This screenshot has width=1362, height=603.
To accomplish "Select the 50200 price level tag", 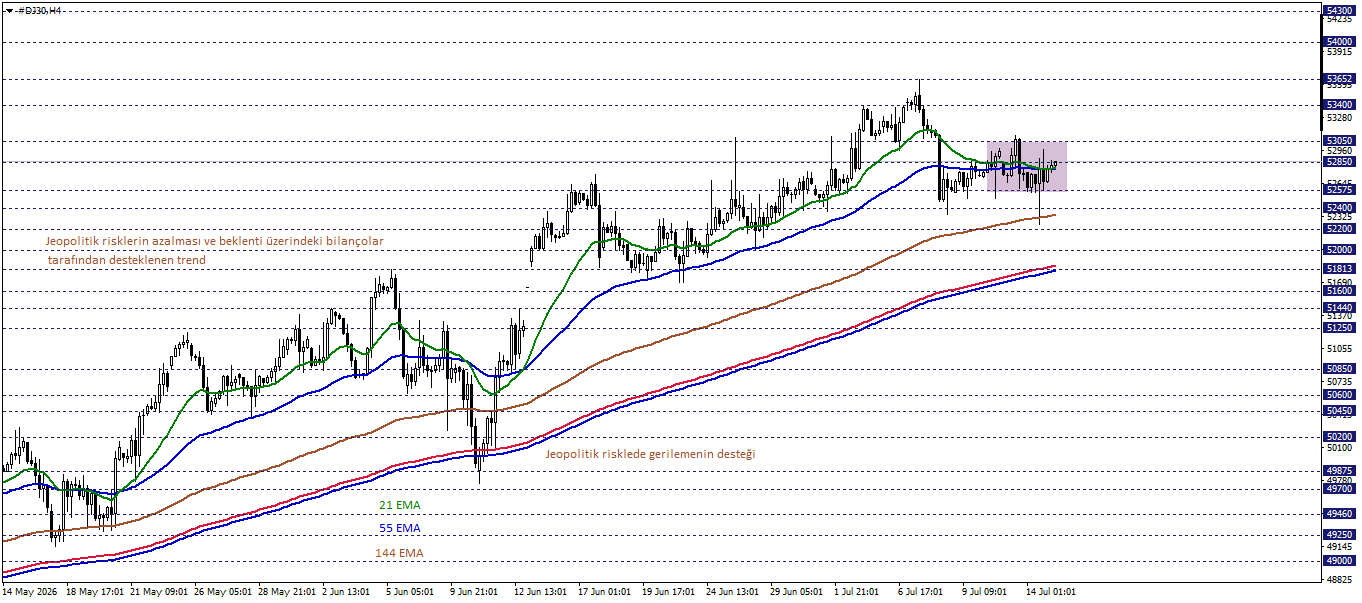I will click(x=1339, y=436).
